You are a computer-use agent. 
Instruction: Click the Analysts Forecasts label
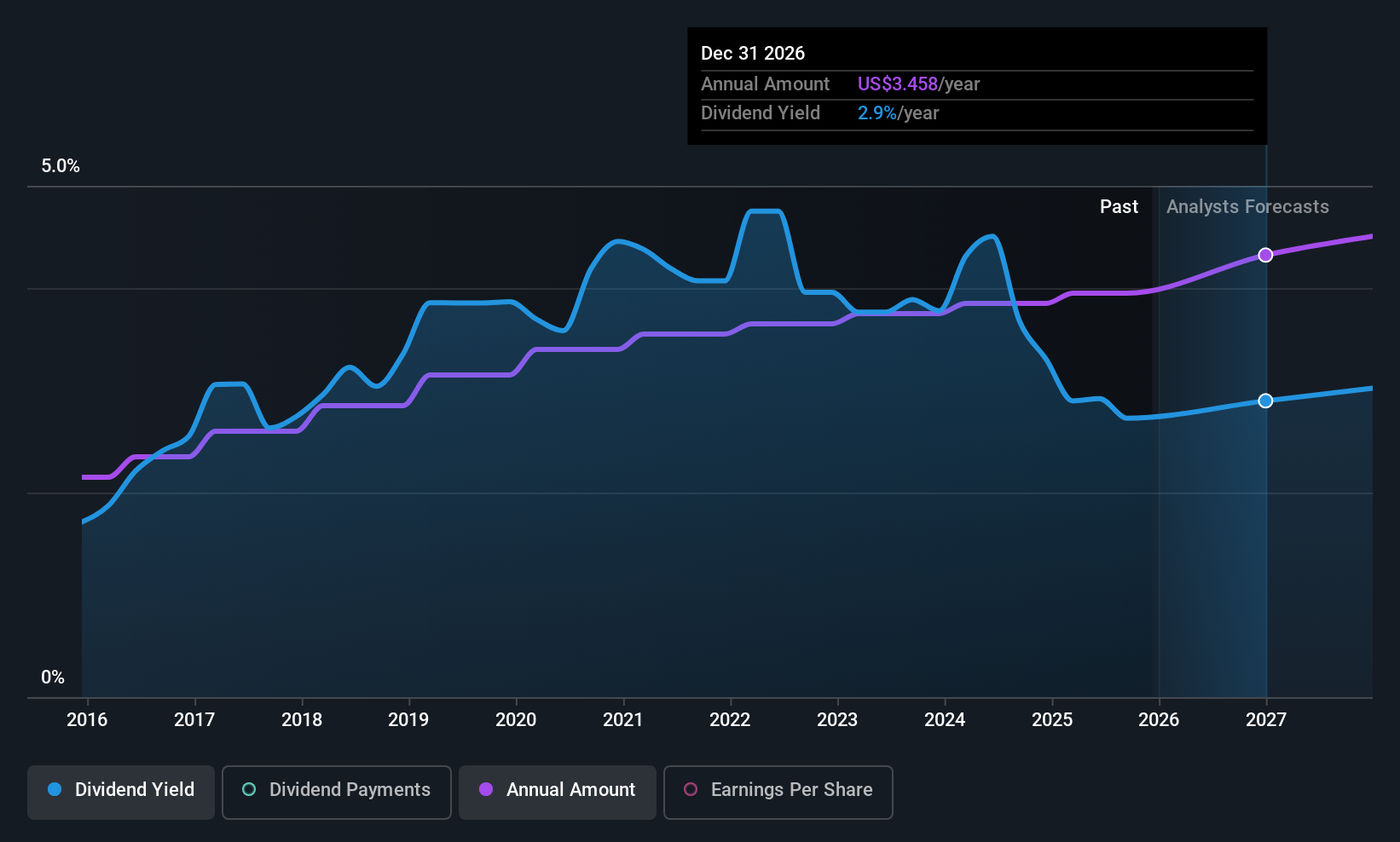(x=1247, y=207)
